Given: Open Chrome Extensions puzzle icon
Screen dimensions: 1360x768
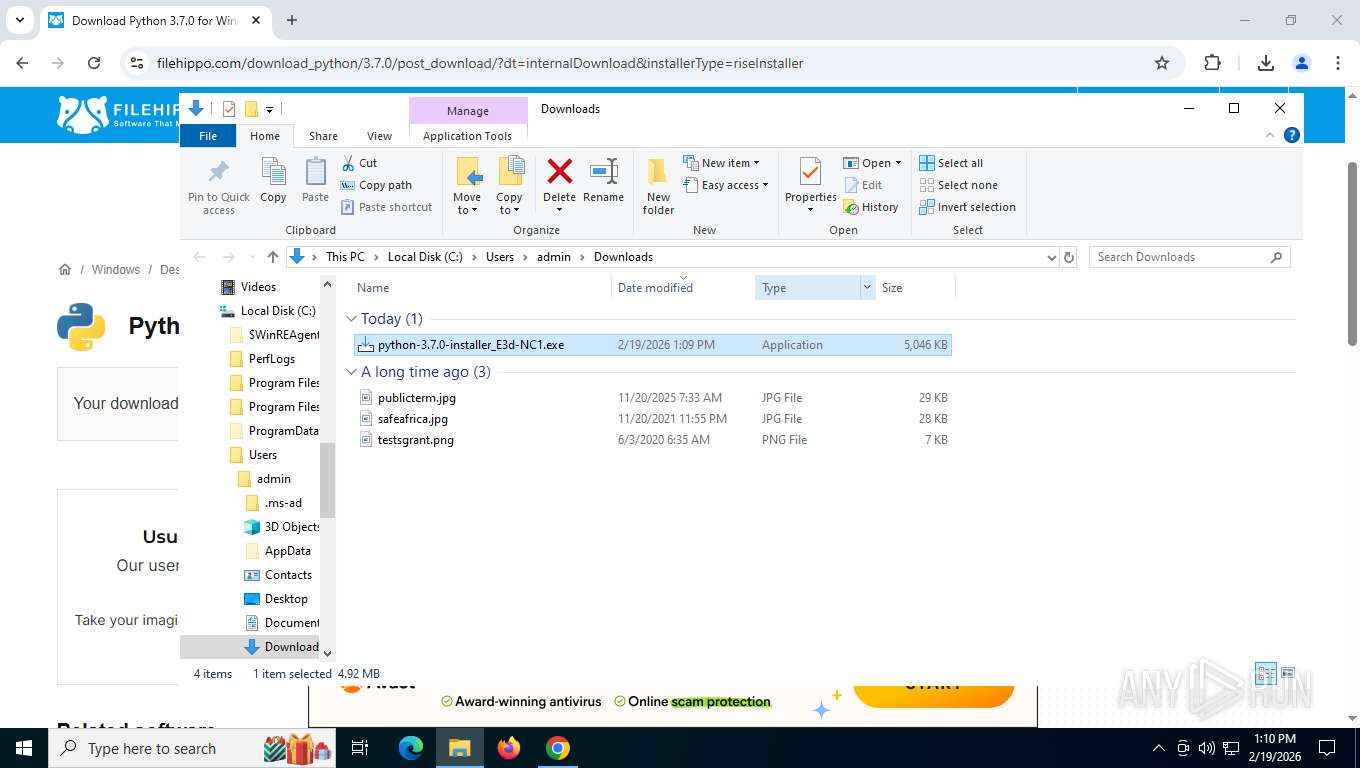Looking at the screenshot, I should 1212,63.
